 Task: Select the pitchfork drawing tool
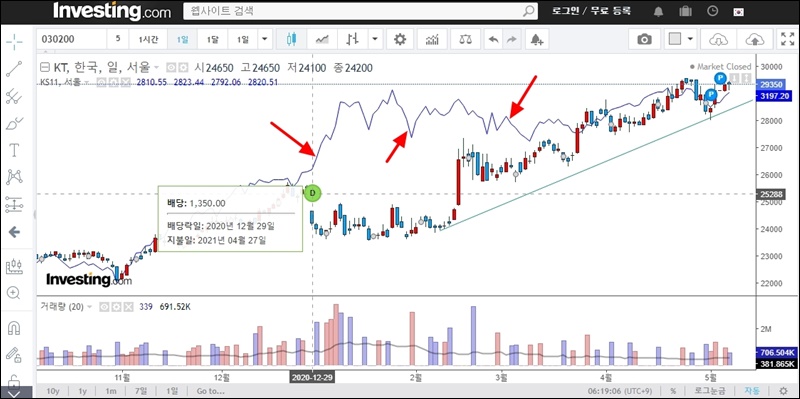pyautogui.click(x=14, y=96)
